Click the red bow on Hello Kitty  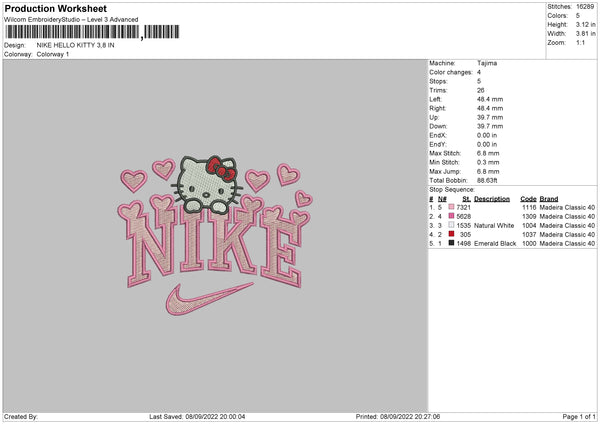(x=222, y=169)
